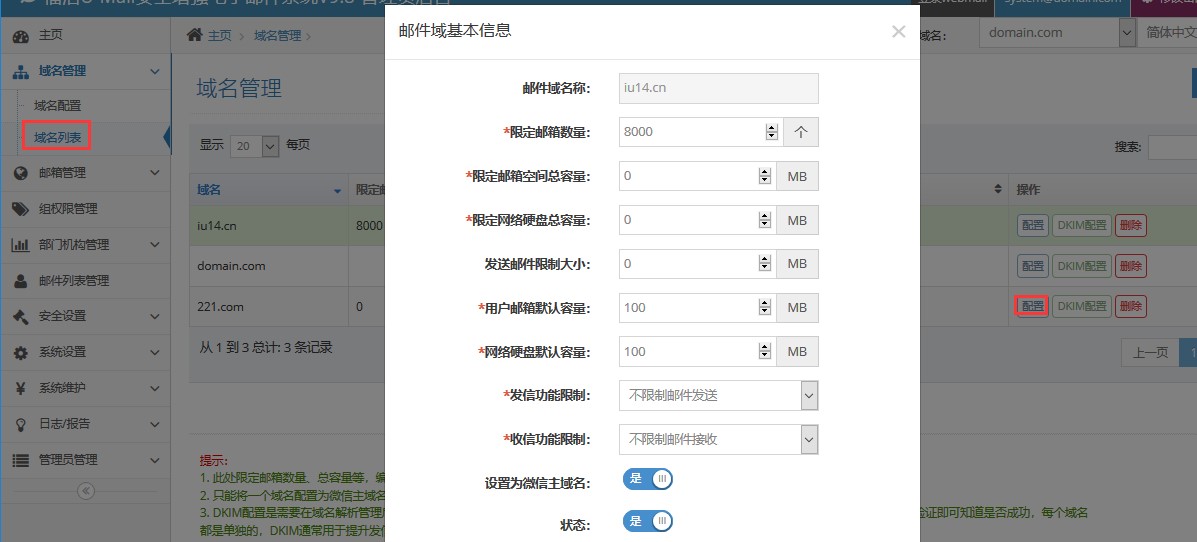Collapse the sidebar with double-arrow button
The height and width of the screenshot is (542, 1197).
point(85,491)
